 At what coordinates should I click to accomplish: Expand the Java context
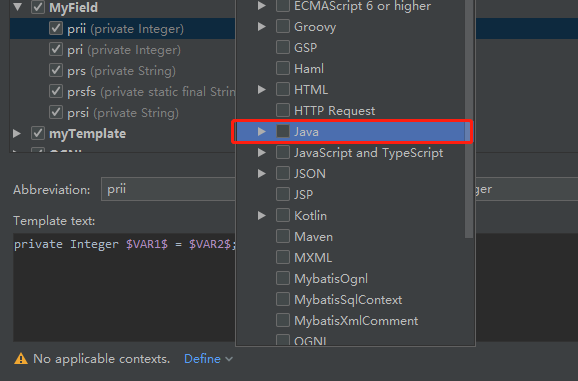(x=262, y=132)
